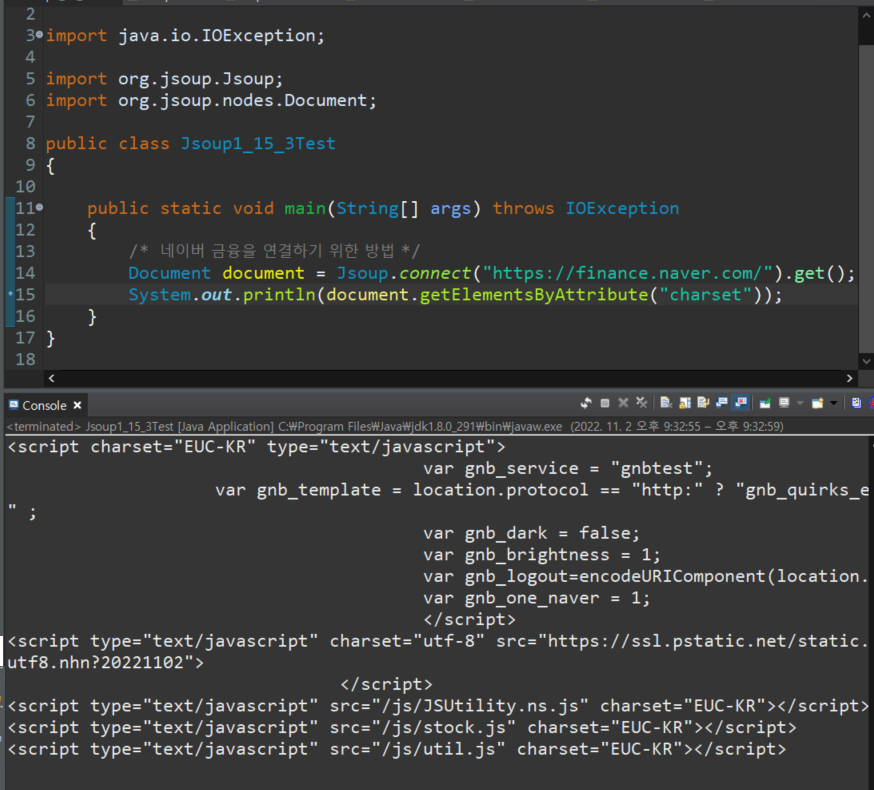Click the Remove Launch single X icon

click(x=623, y=403)
